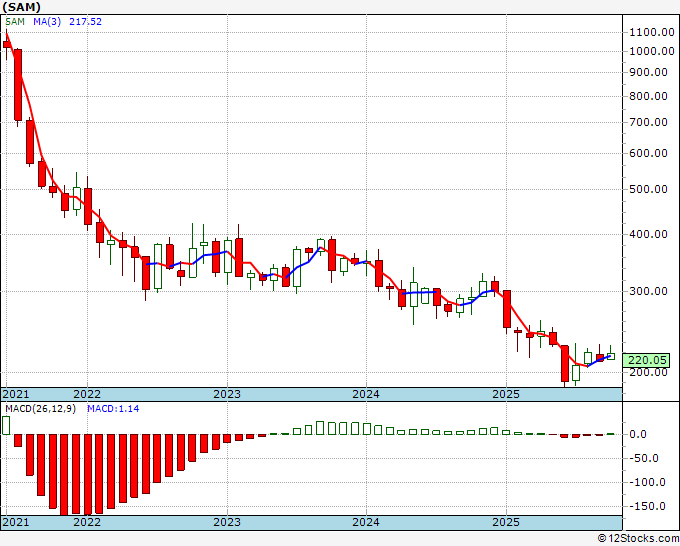Screen dimensions: 680x546
Task: Click the -50.0 MACD axis label
Action: pos(643,458)
